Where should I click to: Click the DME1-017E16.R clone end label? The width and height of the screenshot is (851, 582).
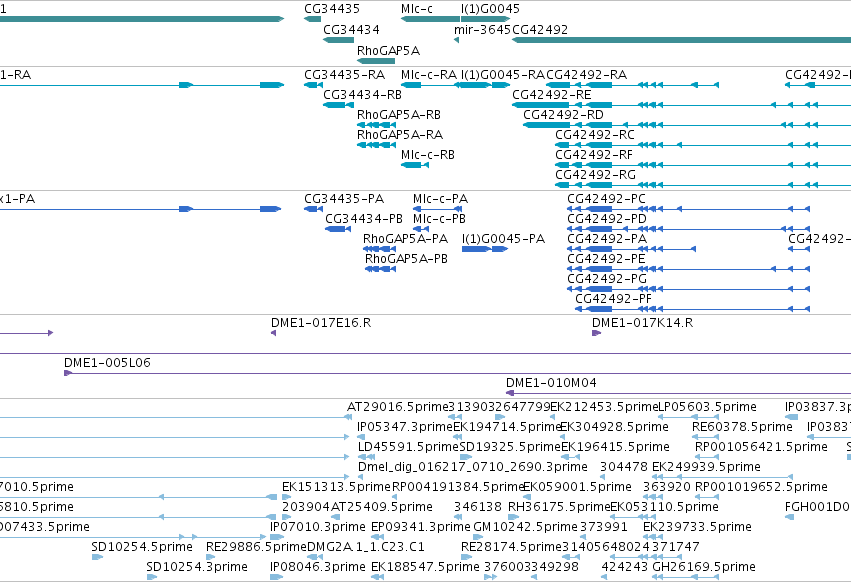(x=321, y=323)
